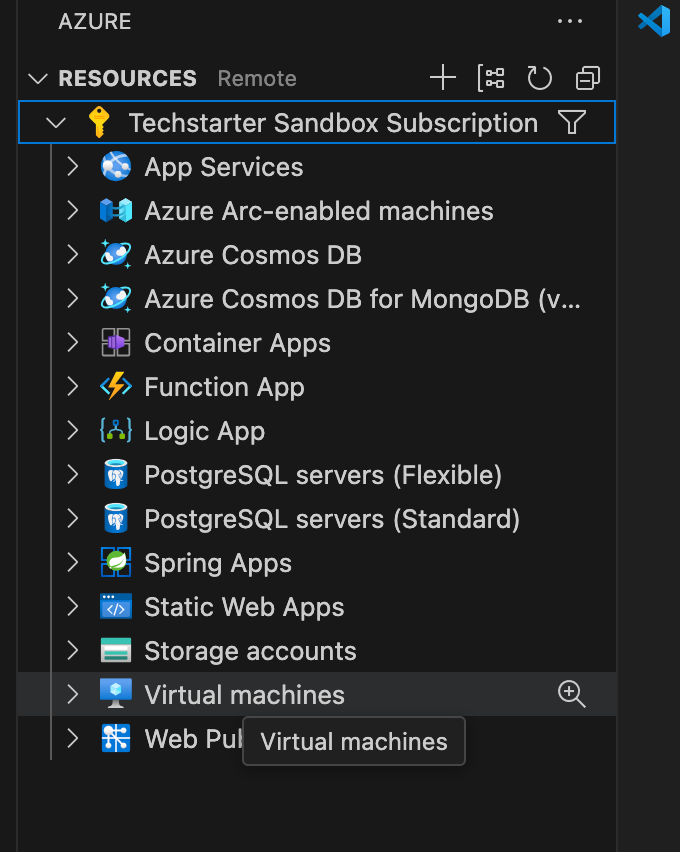Select the Logic App entry
680x852 pixels.
pos(204,431)
